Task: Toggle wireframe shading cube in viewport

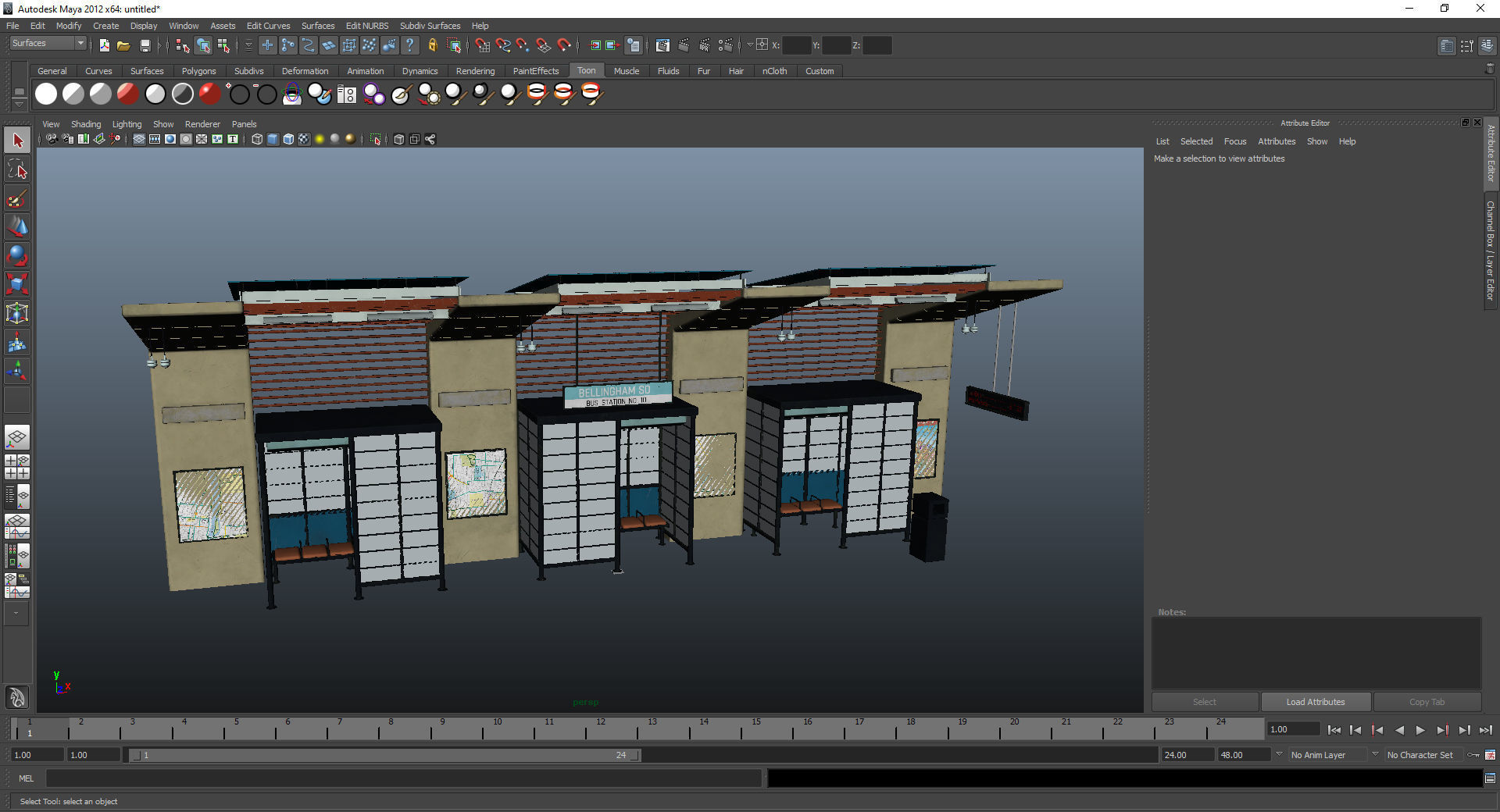Action: (x=257, y=139)
